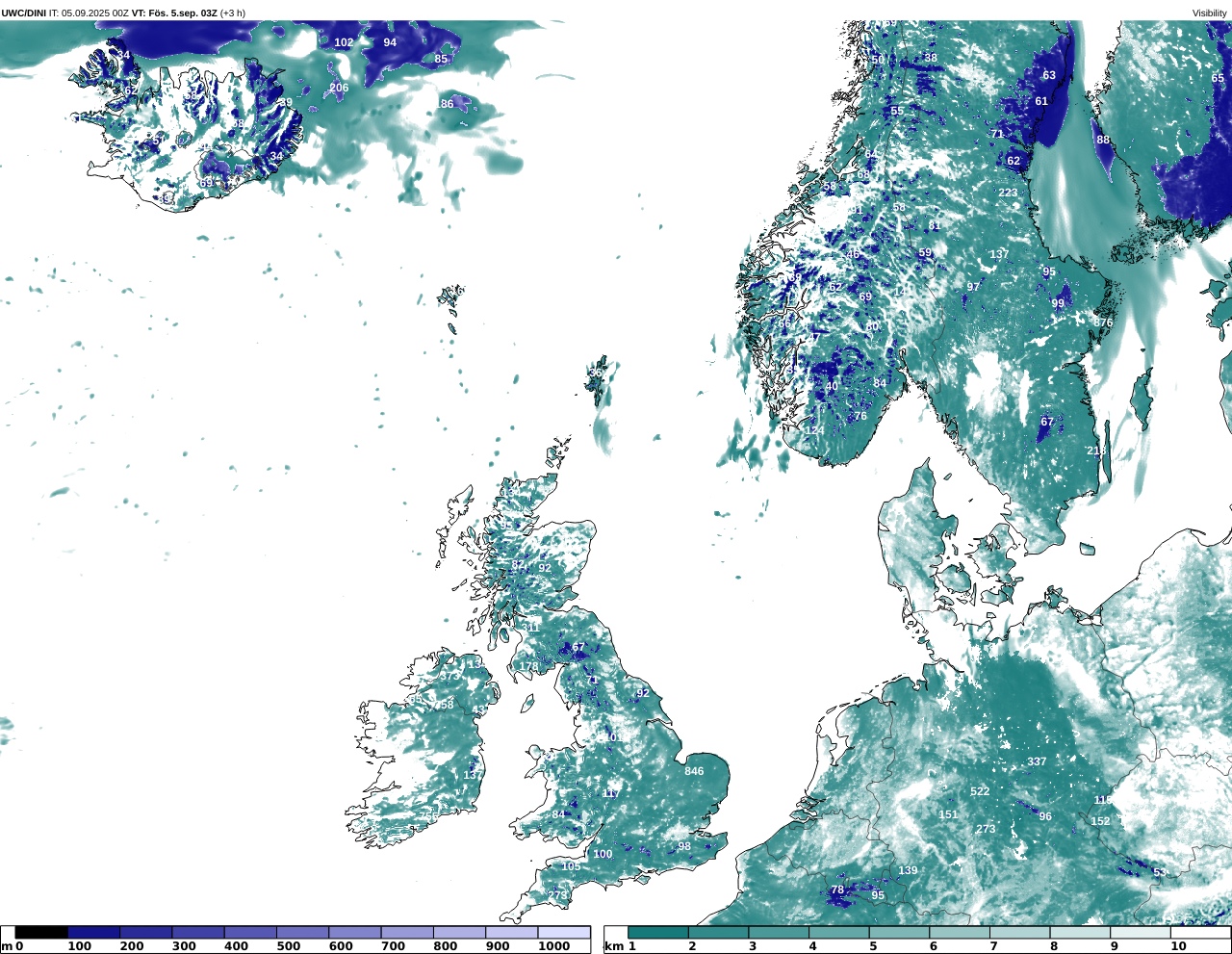1232x954 pixels.
Task: Click the 'UWC/DINI' header label
Action: coord(23,13)
